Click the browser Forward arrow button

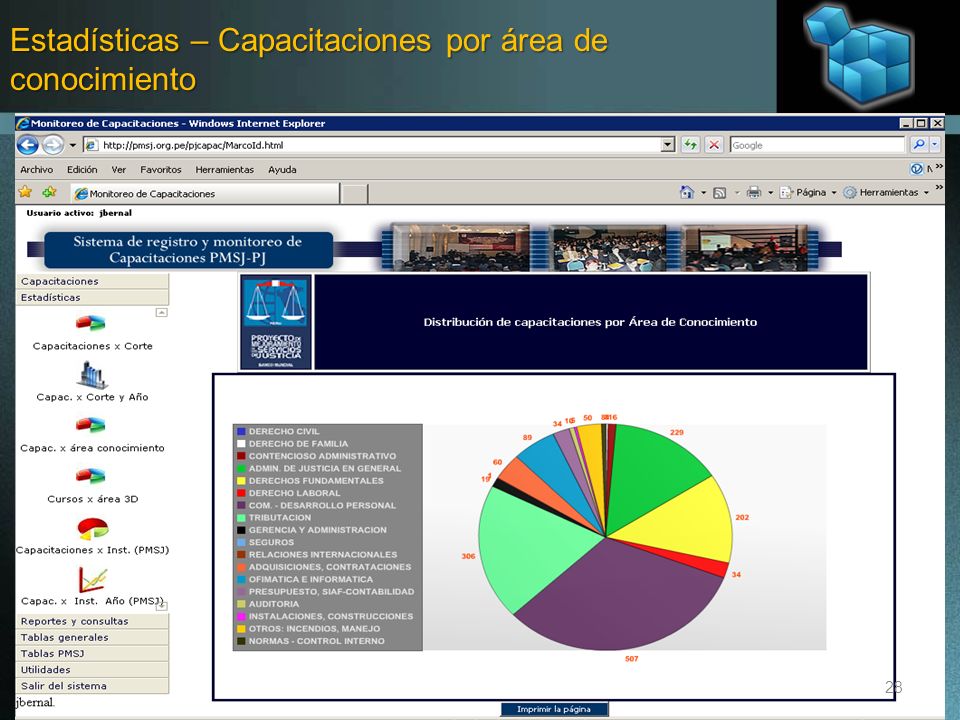click(x=53, y=145)
